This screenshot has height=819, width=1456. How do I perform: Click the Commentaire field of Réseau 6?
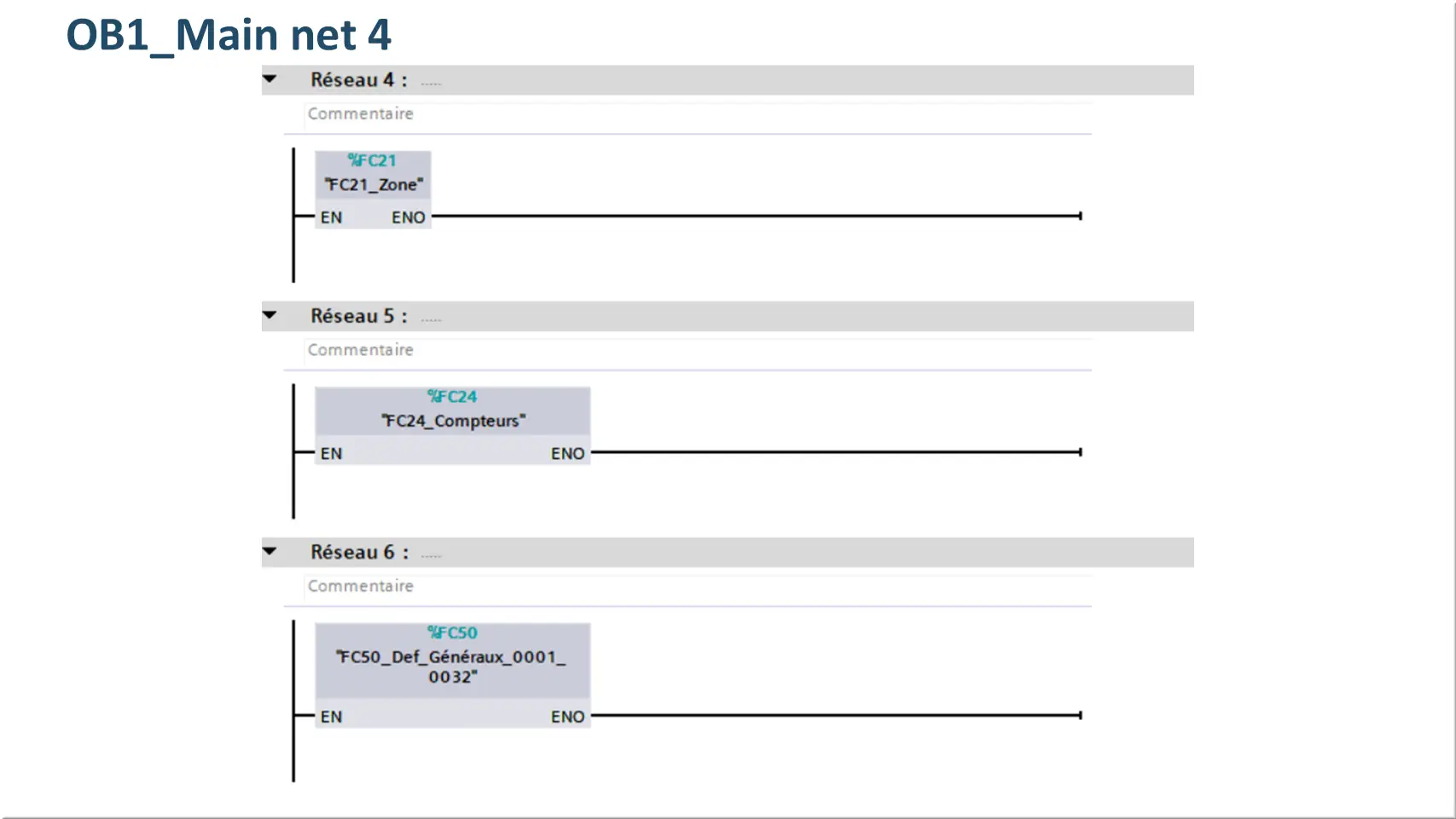click(x=698, y=587)
